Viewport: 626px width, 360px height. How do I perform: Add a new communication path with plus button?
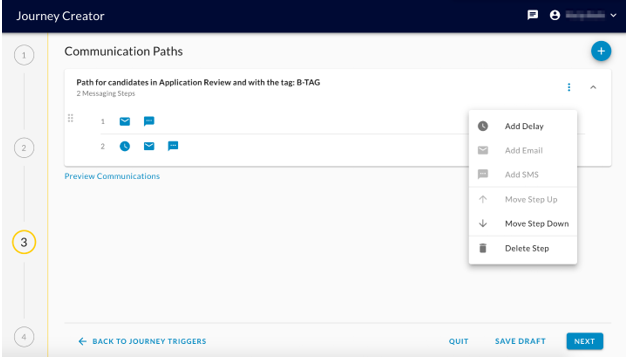[x=601, y=51]
